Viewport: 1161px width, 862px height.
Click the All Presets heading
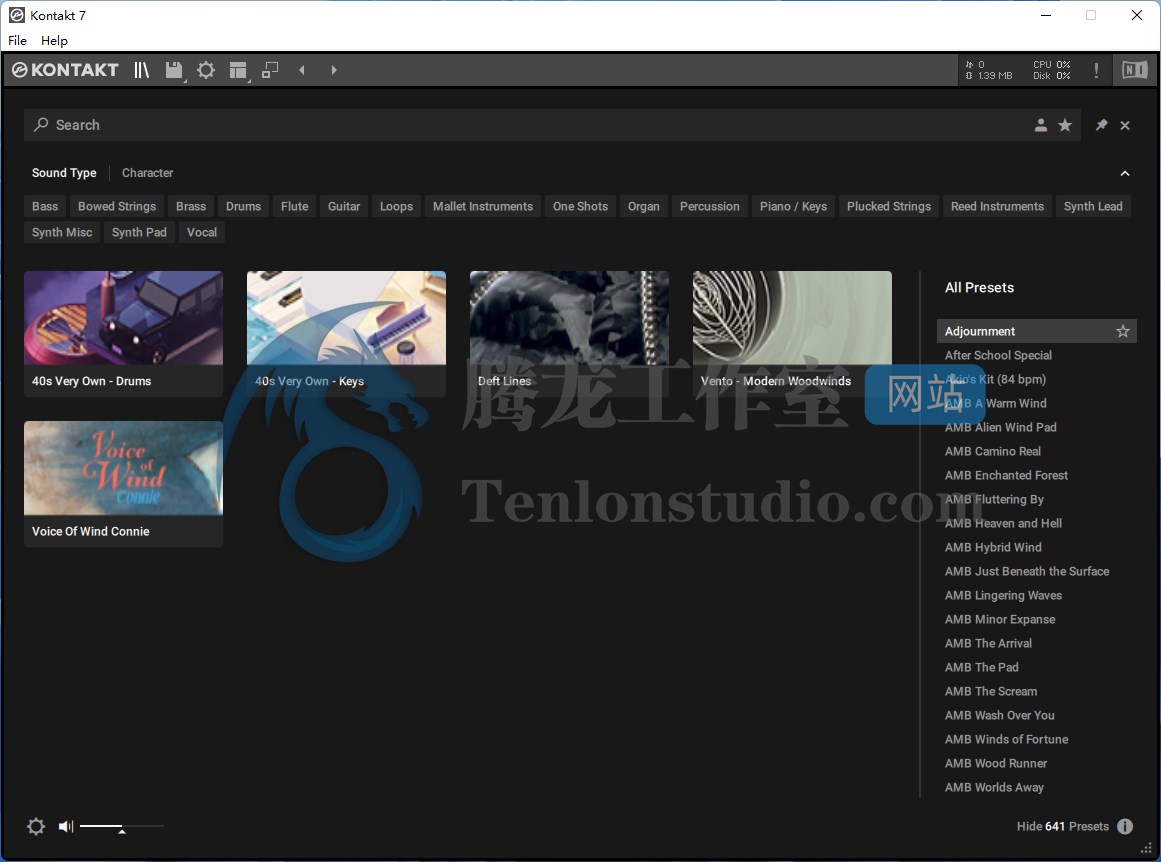point(979,288)
